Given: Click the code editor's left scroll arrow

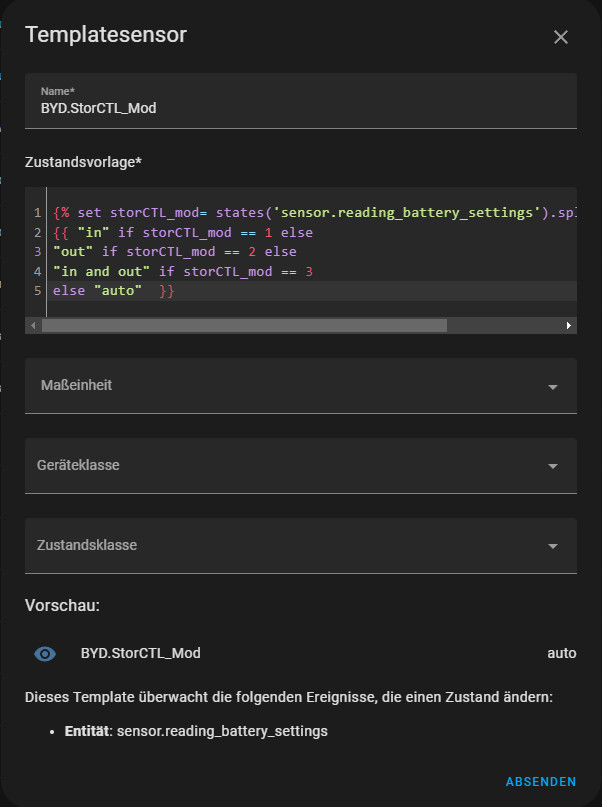Looking at the screenshot, I should tap(32, 325).
